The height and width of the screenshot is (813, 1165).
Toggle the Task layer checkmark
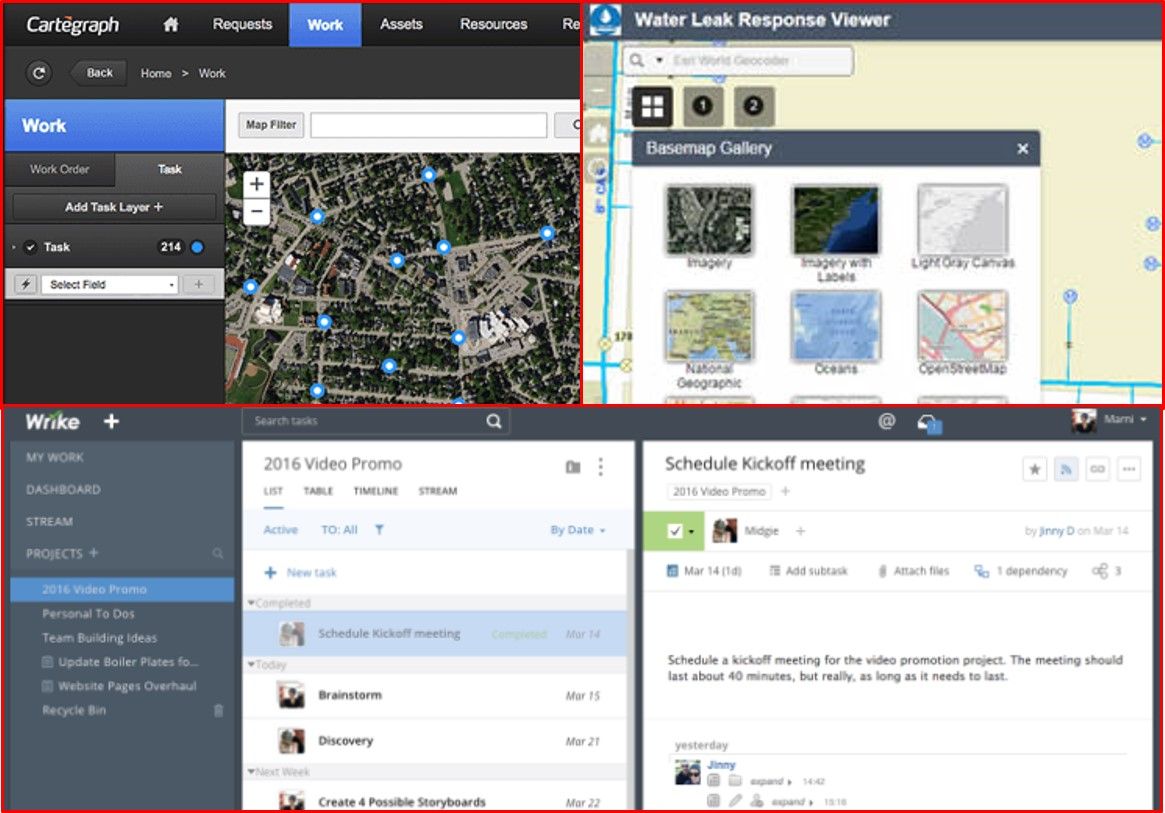[x=30, y=247]
